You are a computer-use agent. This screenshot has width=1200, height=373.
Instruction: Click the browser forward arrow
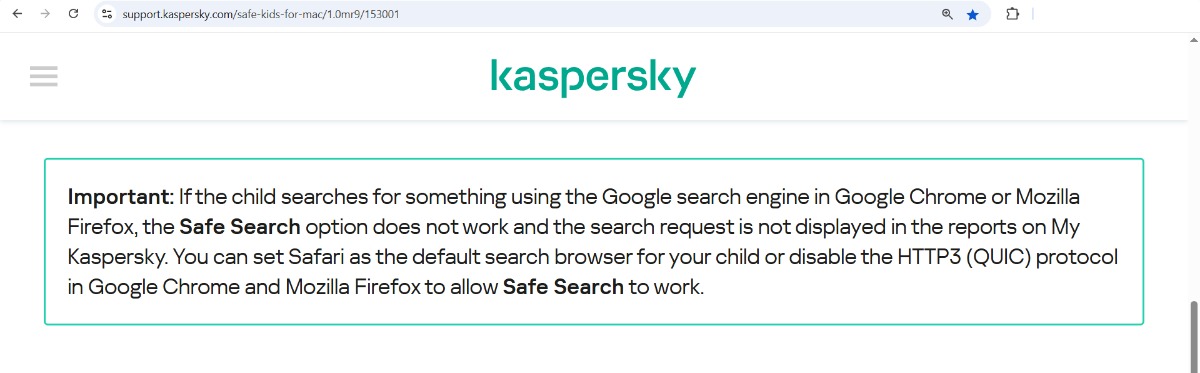tap(45, 15)
